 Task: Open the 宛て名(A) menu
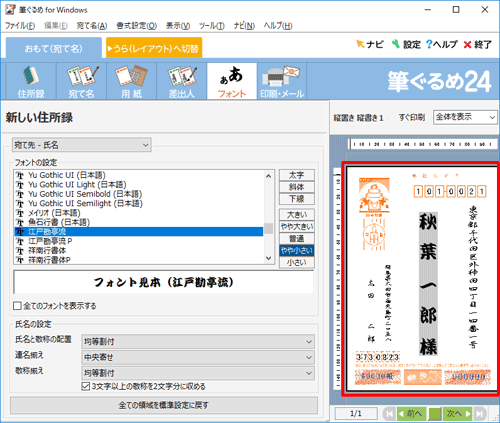point(92,26)
